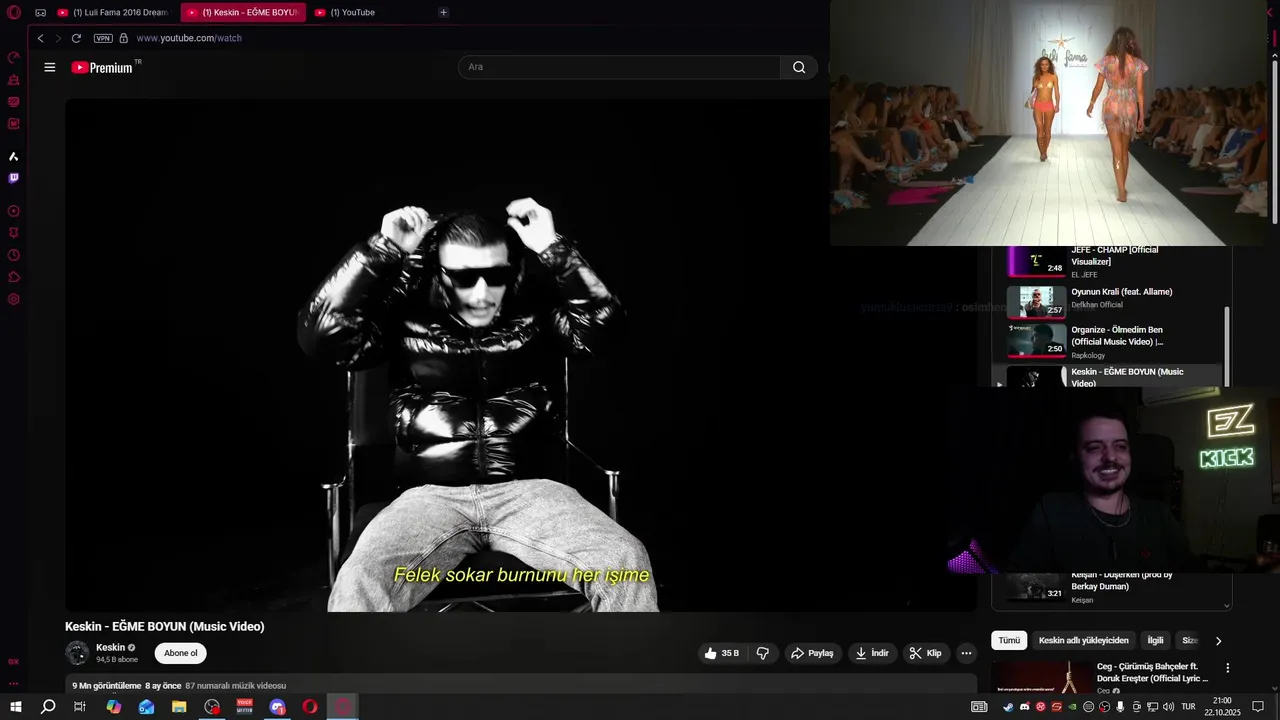Dislike the video
Image resolution: width=1280 pixels, height=720 pixels.
[763, 653]
